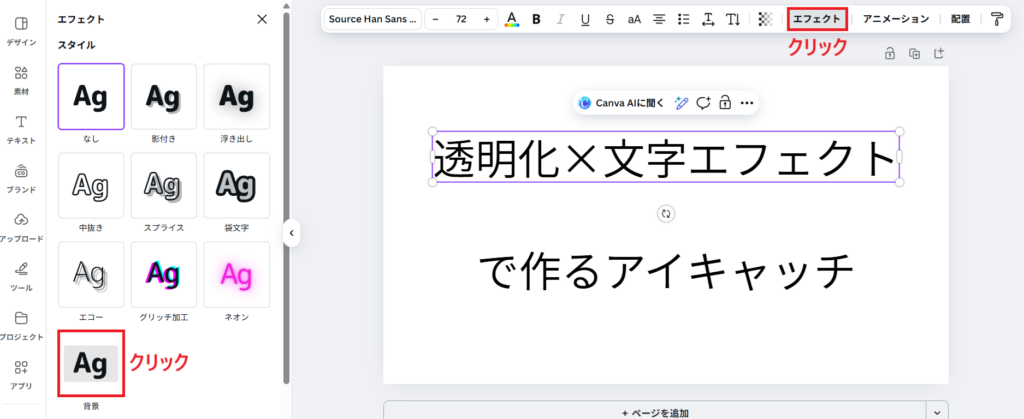
Task: Change the text alignment
Action: pyautogui.click(x=659, y=19)
